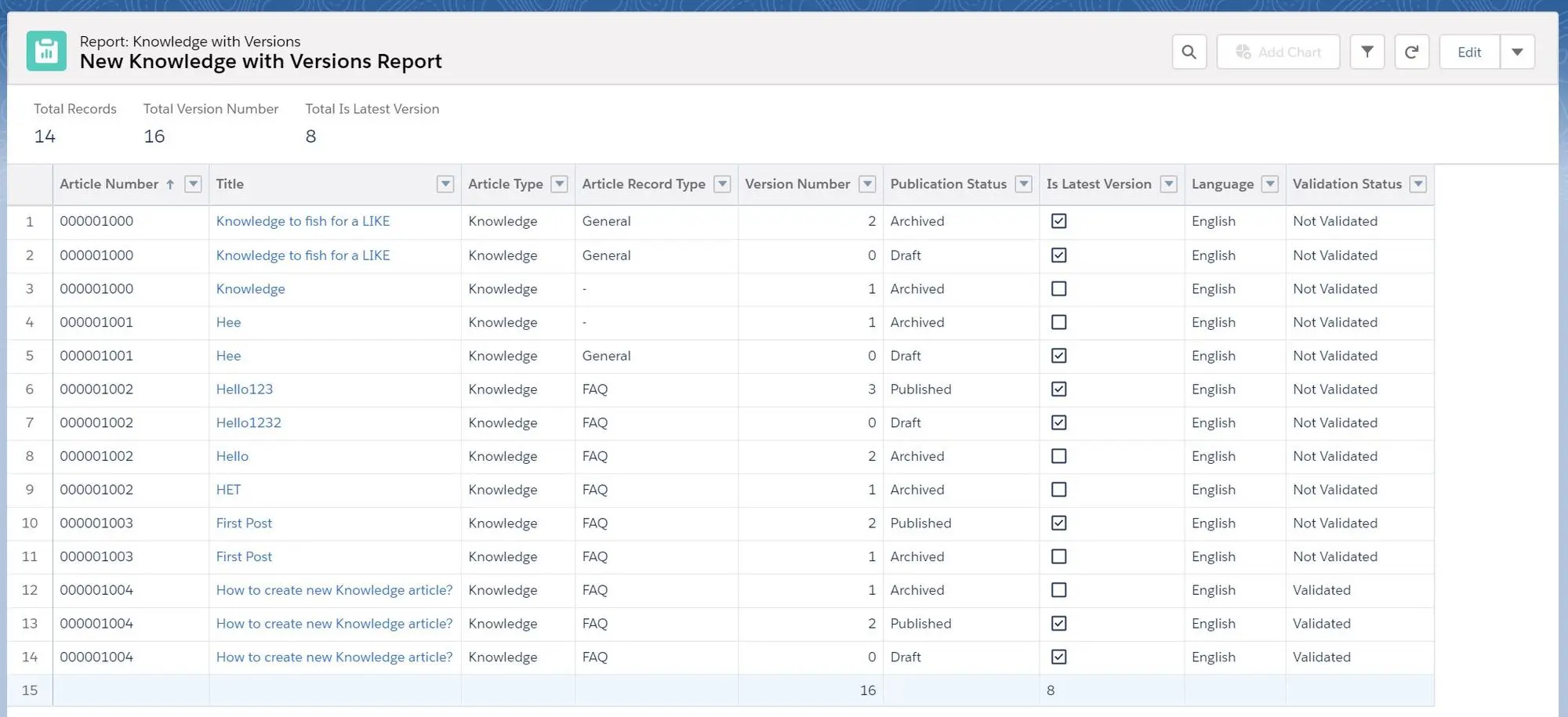Open the 'Hee' link in row 5
1568x717 pixels.
coord(228,356)
